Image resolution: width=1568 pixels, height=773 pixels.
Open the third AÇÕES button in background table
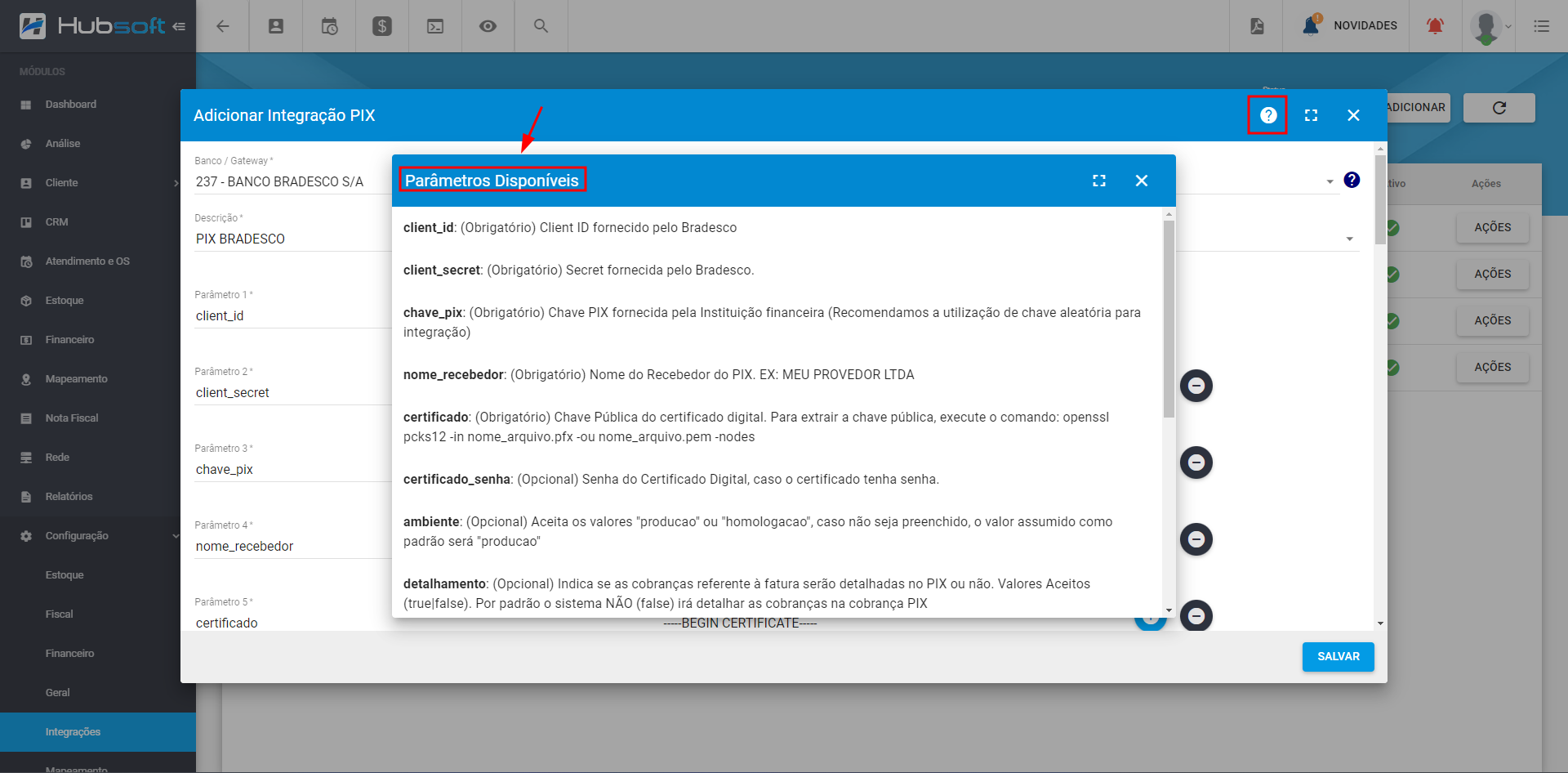coord(1492,321)
